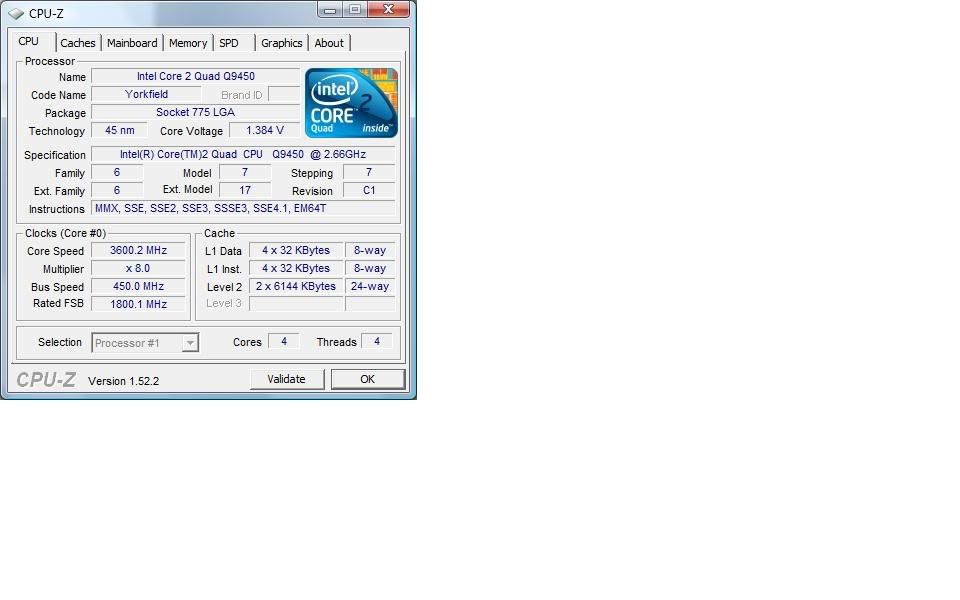Open the Processor #1 selection dropdown
The height and width of the screenshot is (600, 960).
tap(145, 343)
